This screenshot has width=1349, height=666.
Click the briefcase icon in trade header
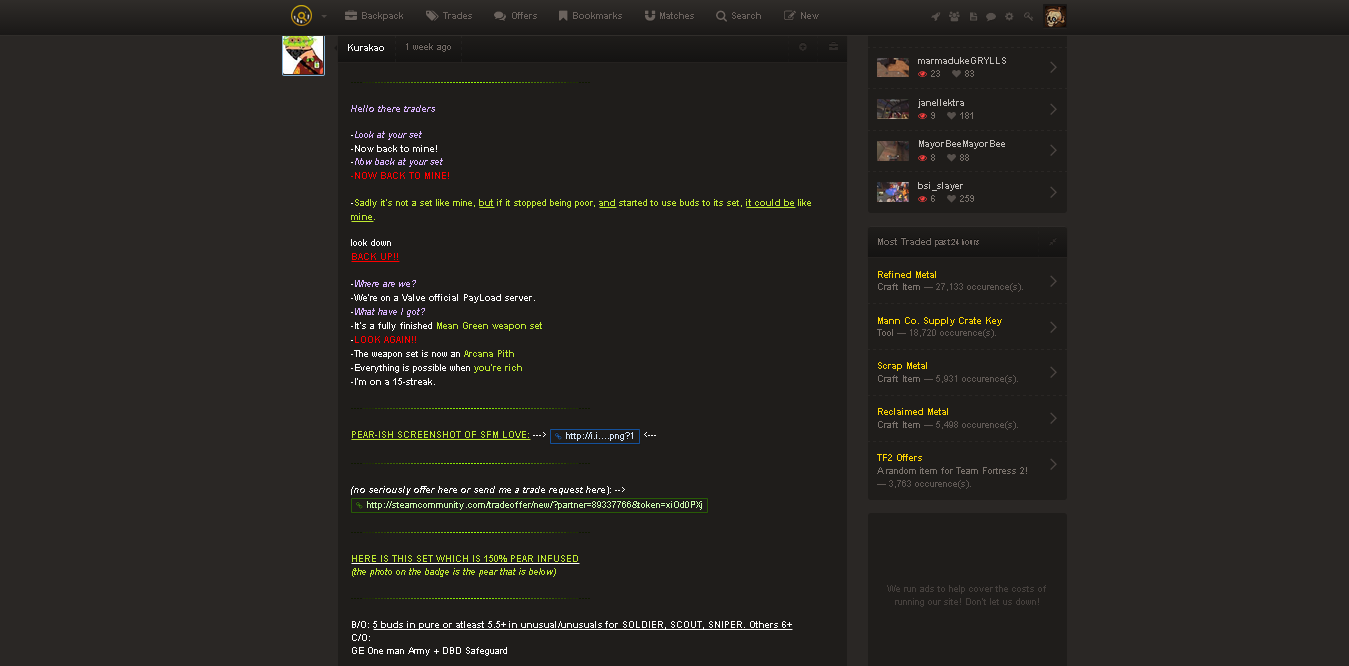(833, 47)
